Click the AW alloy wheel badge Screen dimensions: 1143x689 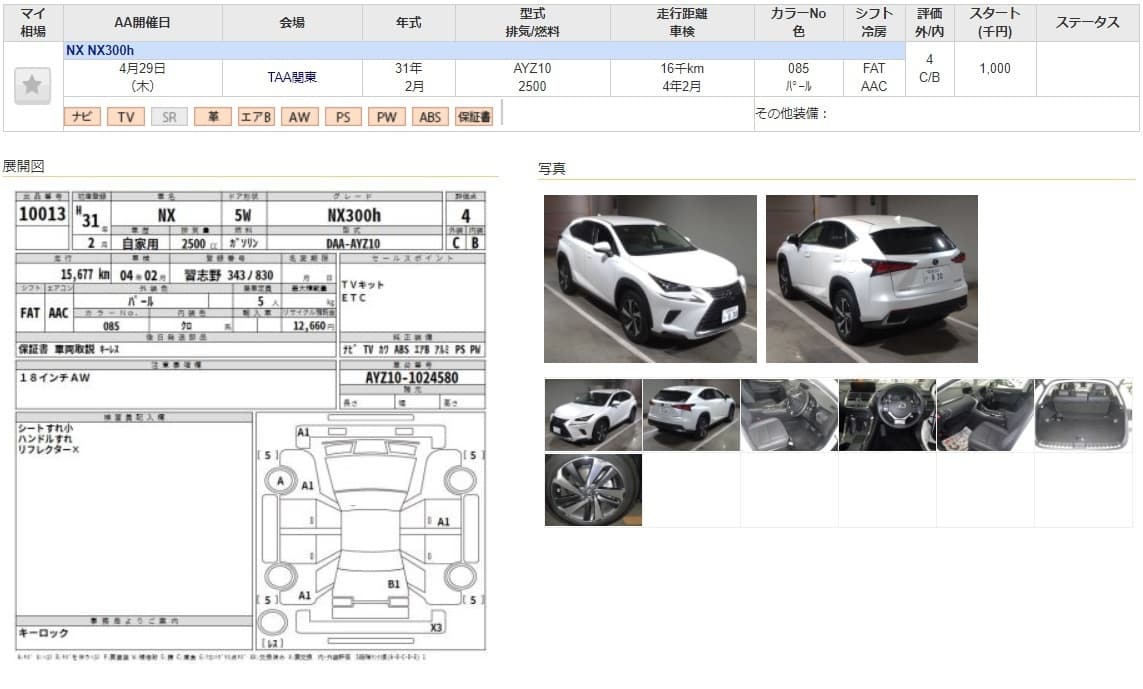coord(299,117)
